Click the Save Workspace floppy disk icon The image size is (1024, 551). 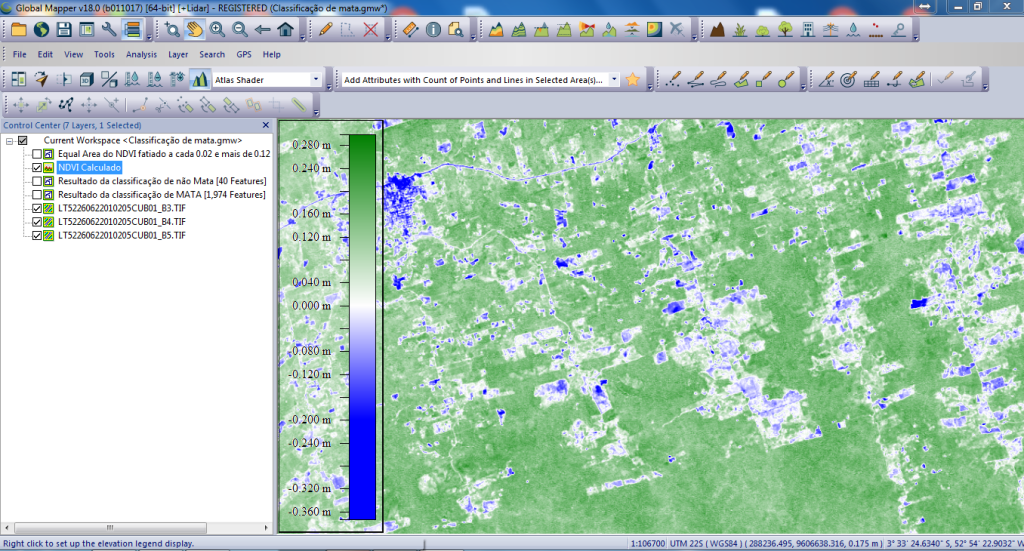tap(63, 29)
